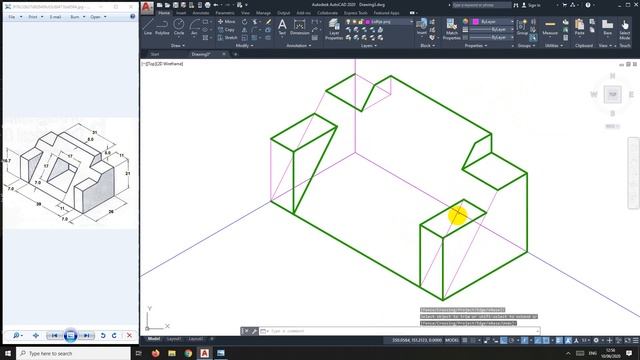Toggle layer freeze sun icon
This screenshot has height=360, width=640.
pos(354,22)
